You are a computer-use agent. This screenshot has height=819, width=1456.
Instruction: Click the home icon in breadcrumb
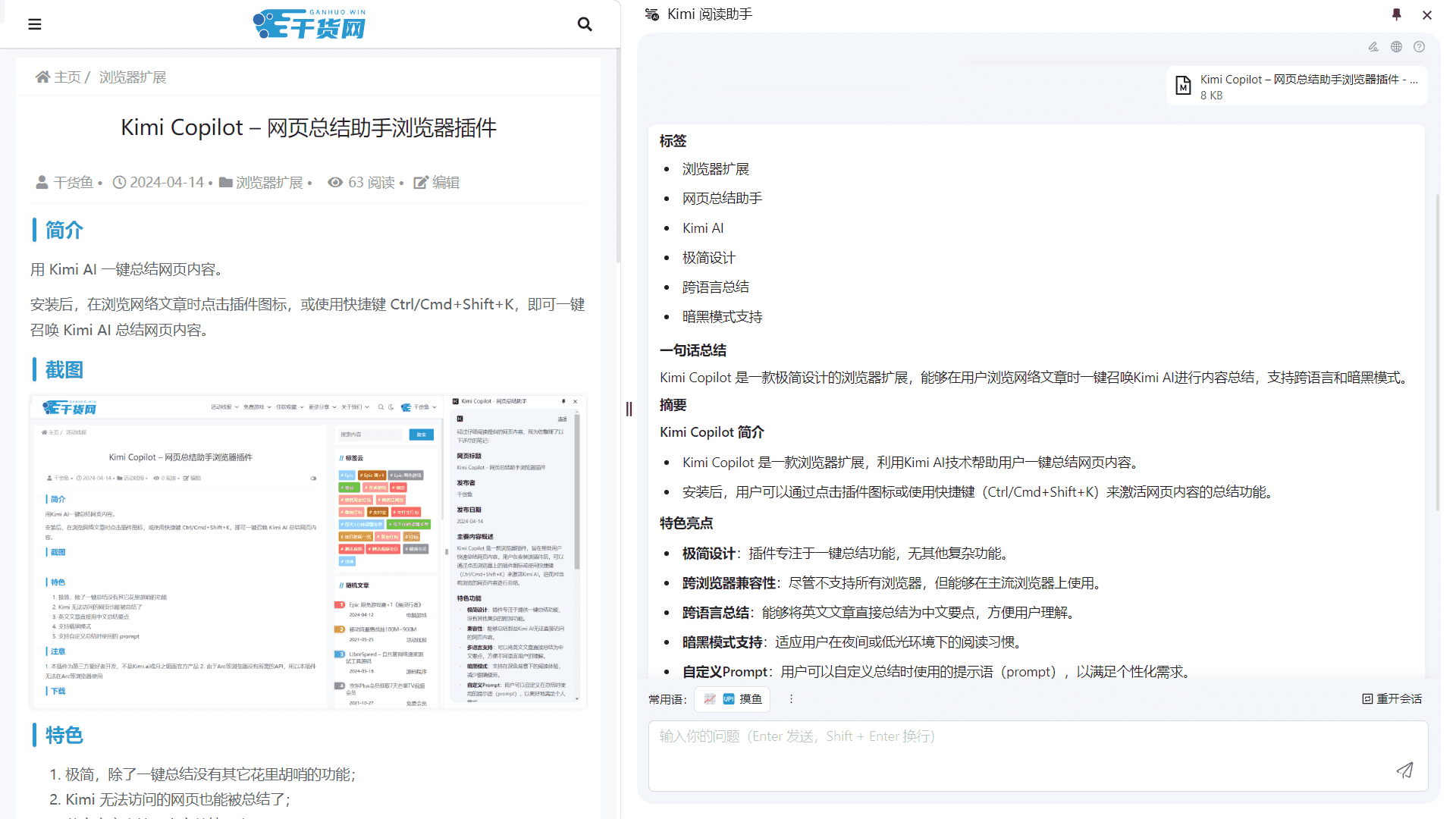tap(42, 77)
